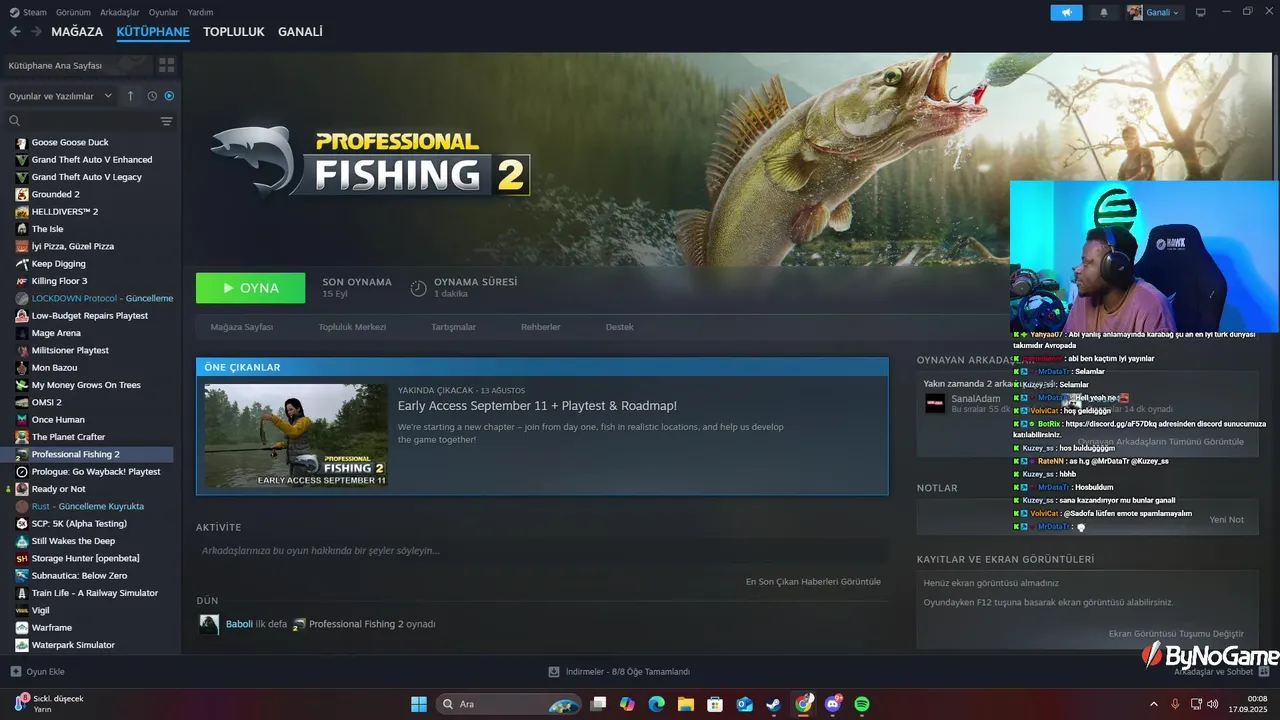Open the Arkadaşlar menu
The height and width of the screenshot is (720, 1280).
(120, 13)
